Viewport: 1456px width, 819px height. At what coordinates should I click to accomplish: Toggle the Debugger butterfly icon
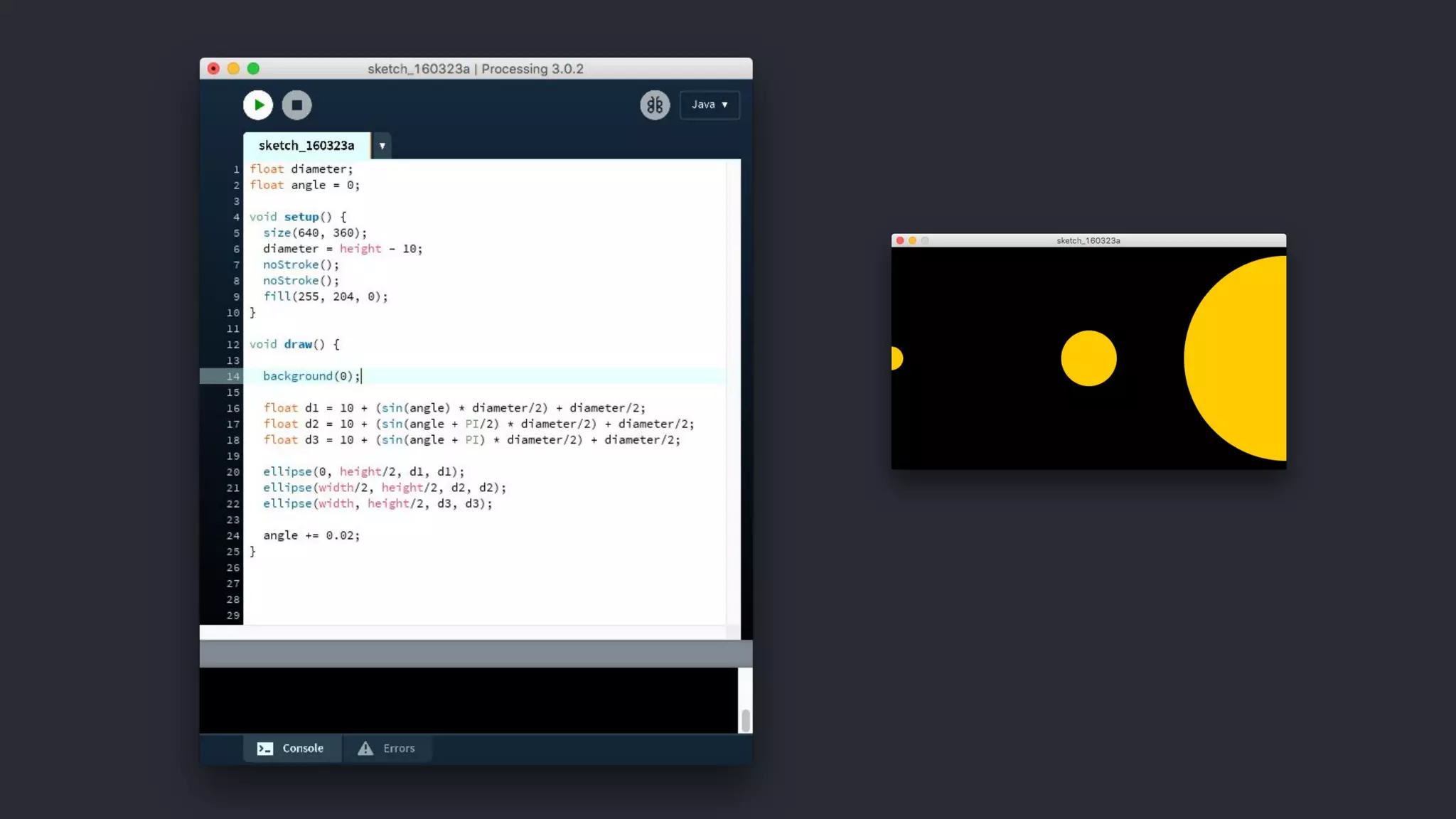tap(654, 105)
